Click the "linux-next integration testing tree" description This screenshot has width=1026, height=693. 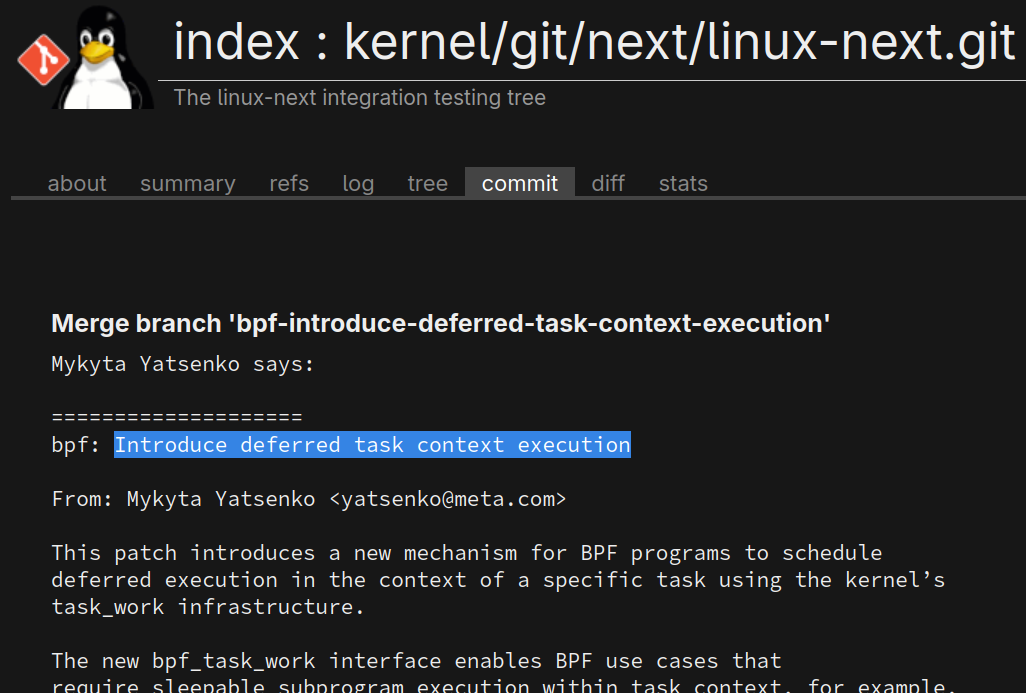[x=360, y=98]
